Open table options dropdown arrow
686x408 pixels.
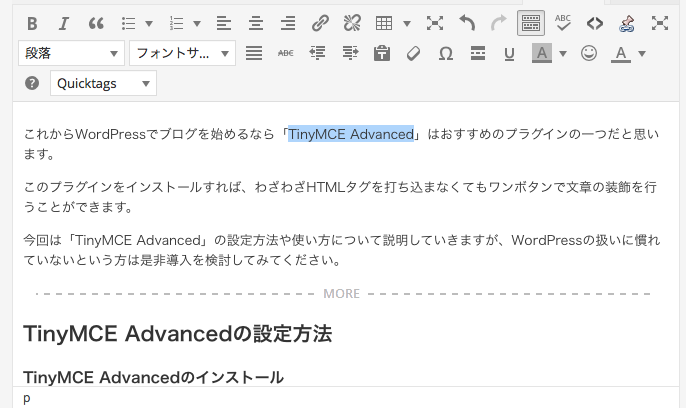(x=407, y=23)
